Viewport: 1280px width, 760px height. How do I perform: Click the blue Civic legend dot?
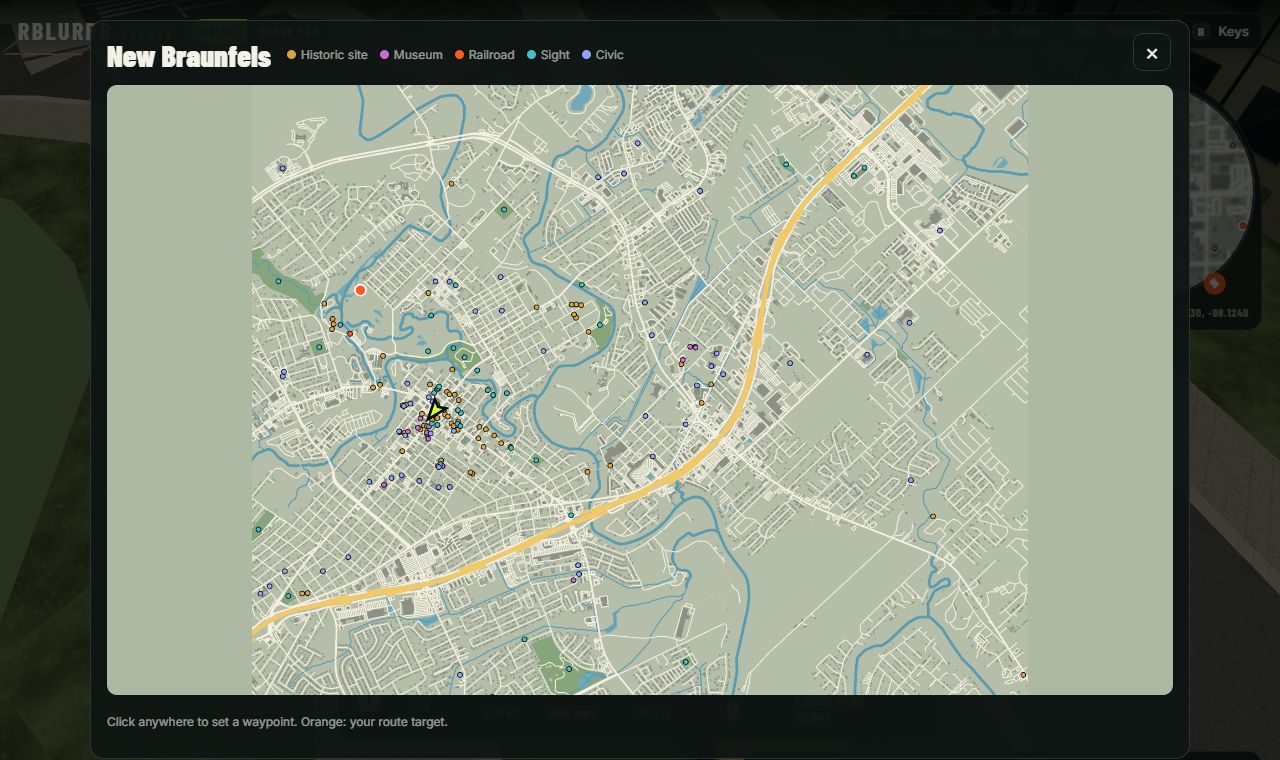[586, 55]
